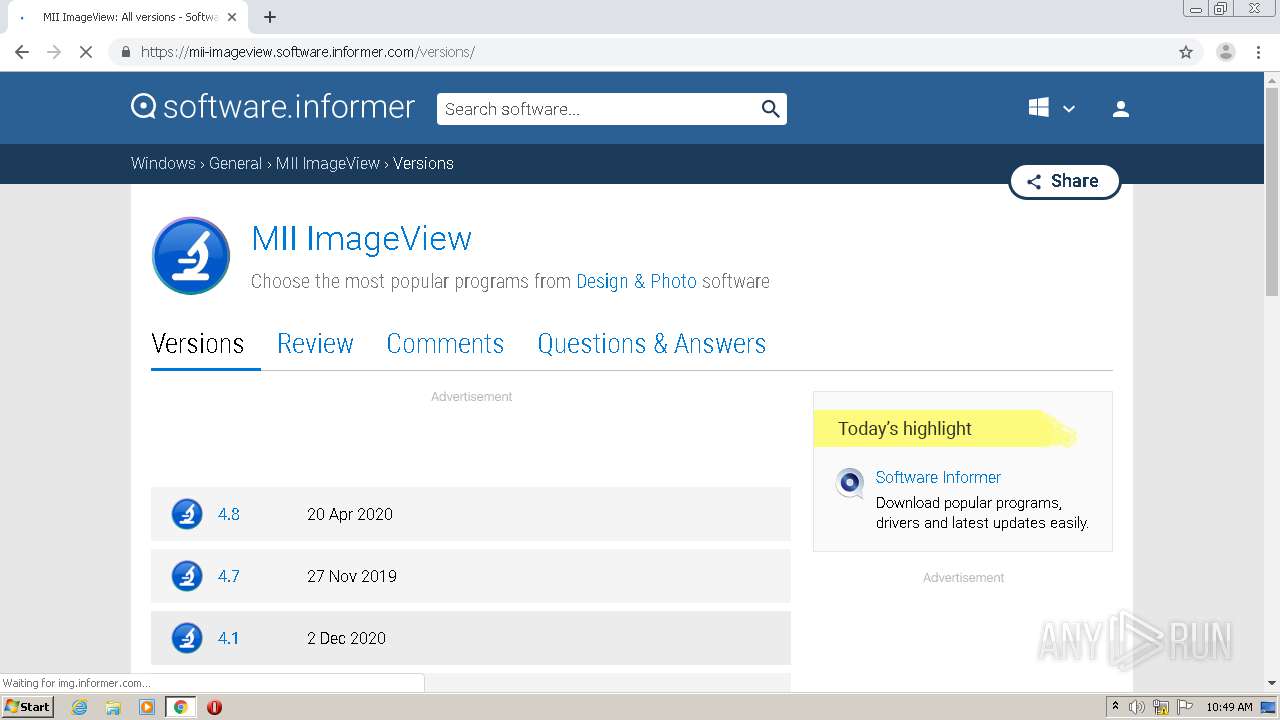The width and height of the screenshot is (1280, 720).
Task: View site security lock info
Action: pyautogui.click(x=125, y=52)
